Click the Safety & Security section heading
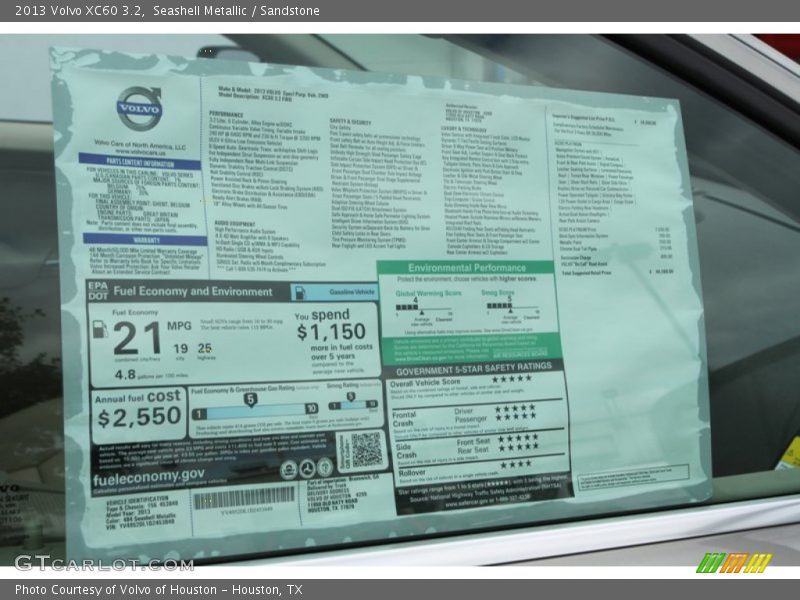Screen dimensions: 800x600 351,121
